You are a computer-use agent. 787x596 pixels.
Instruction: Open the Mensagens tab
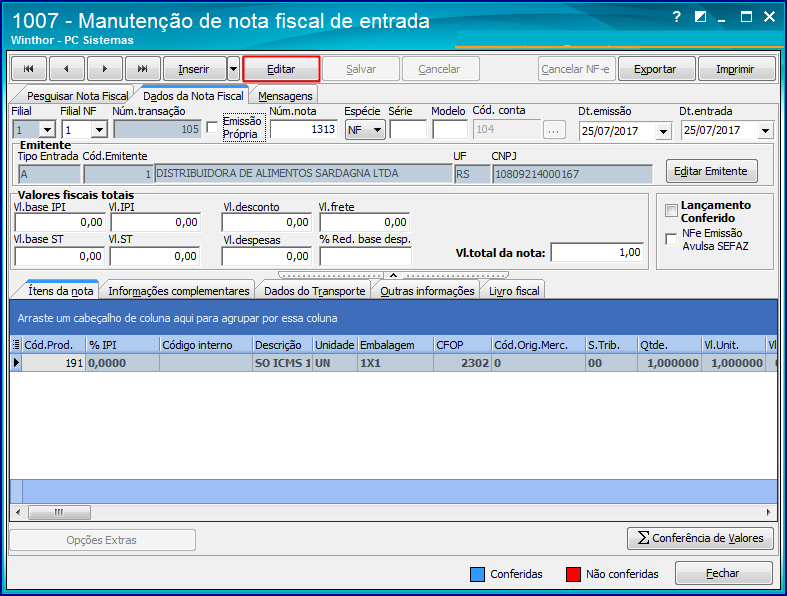click(285, 96)
